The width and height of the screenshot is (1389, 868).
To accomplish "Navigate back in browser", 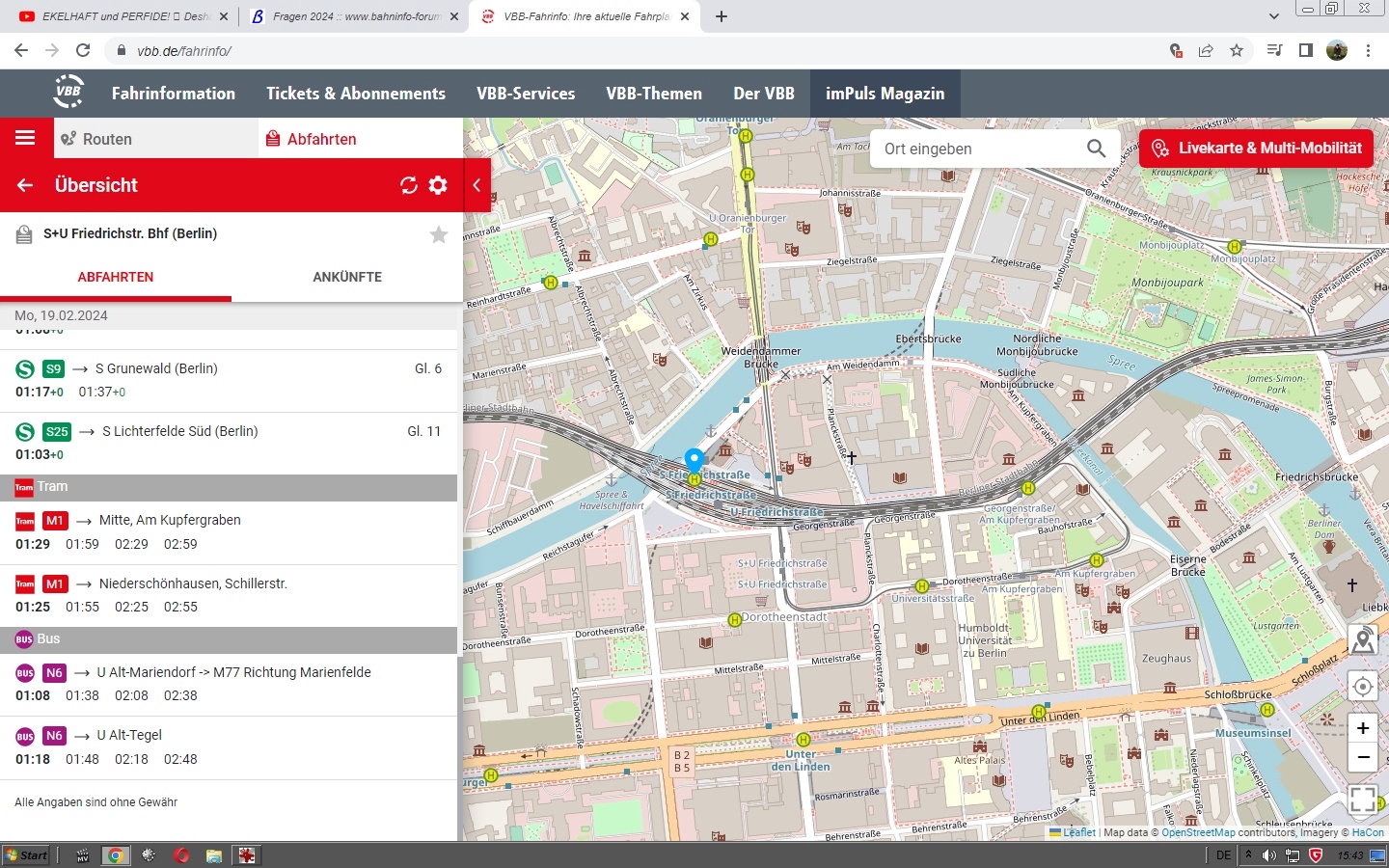I will 21,50.
